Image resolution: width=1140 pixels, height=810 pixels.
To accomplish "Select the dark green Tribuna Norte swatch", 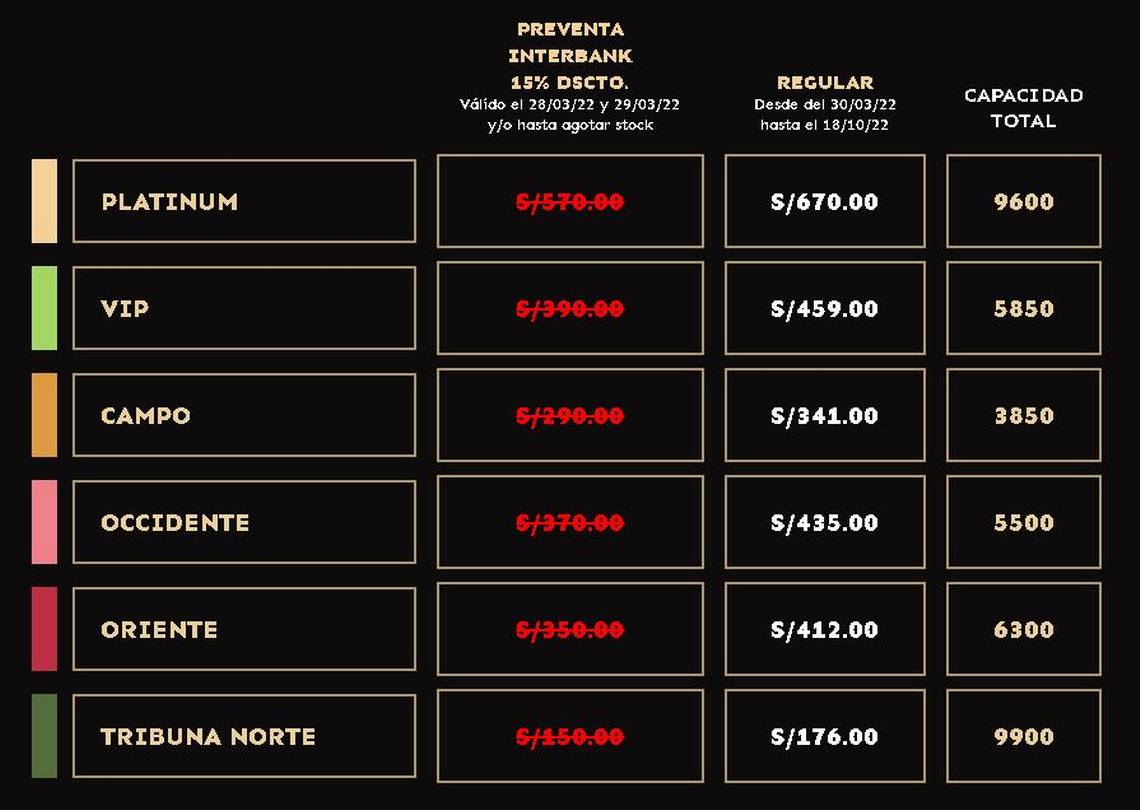I will coord(44,736).
